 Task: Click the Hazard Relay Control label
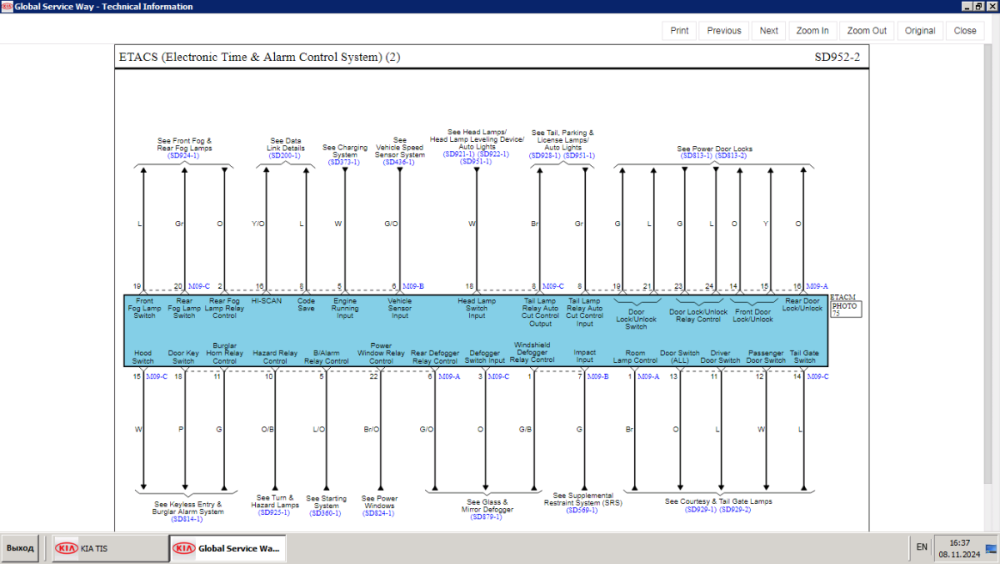click(x=275, y=357)
